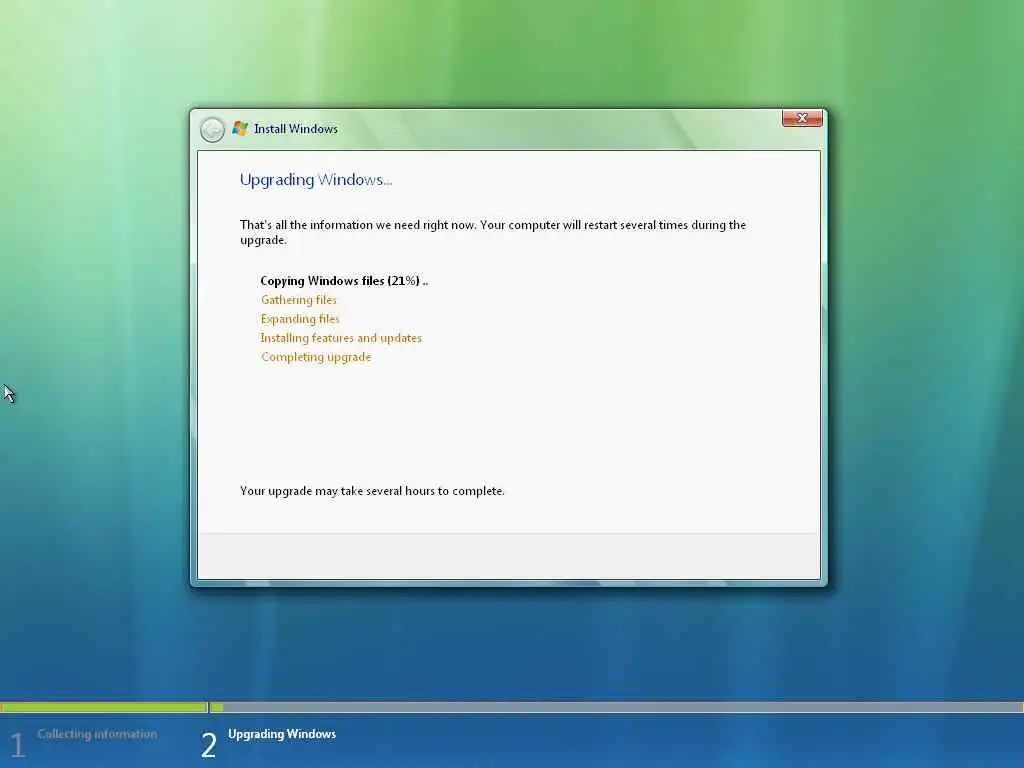Click the round back arrow button
The height and width of the screenshot is (768, 1024).
click(x=212, y=129)
